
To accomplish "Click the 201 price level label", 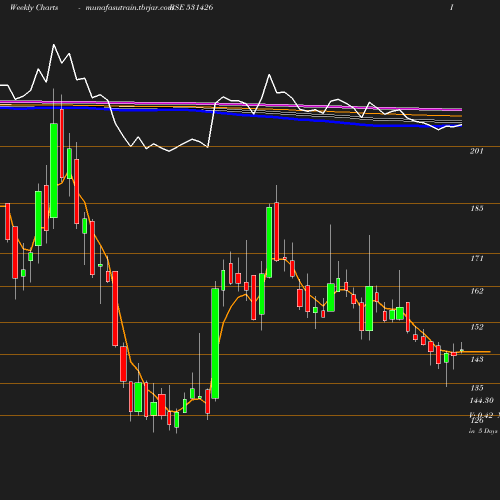I will click(x=477, y=151).
